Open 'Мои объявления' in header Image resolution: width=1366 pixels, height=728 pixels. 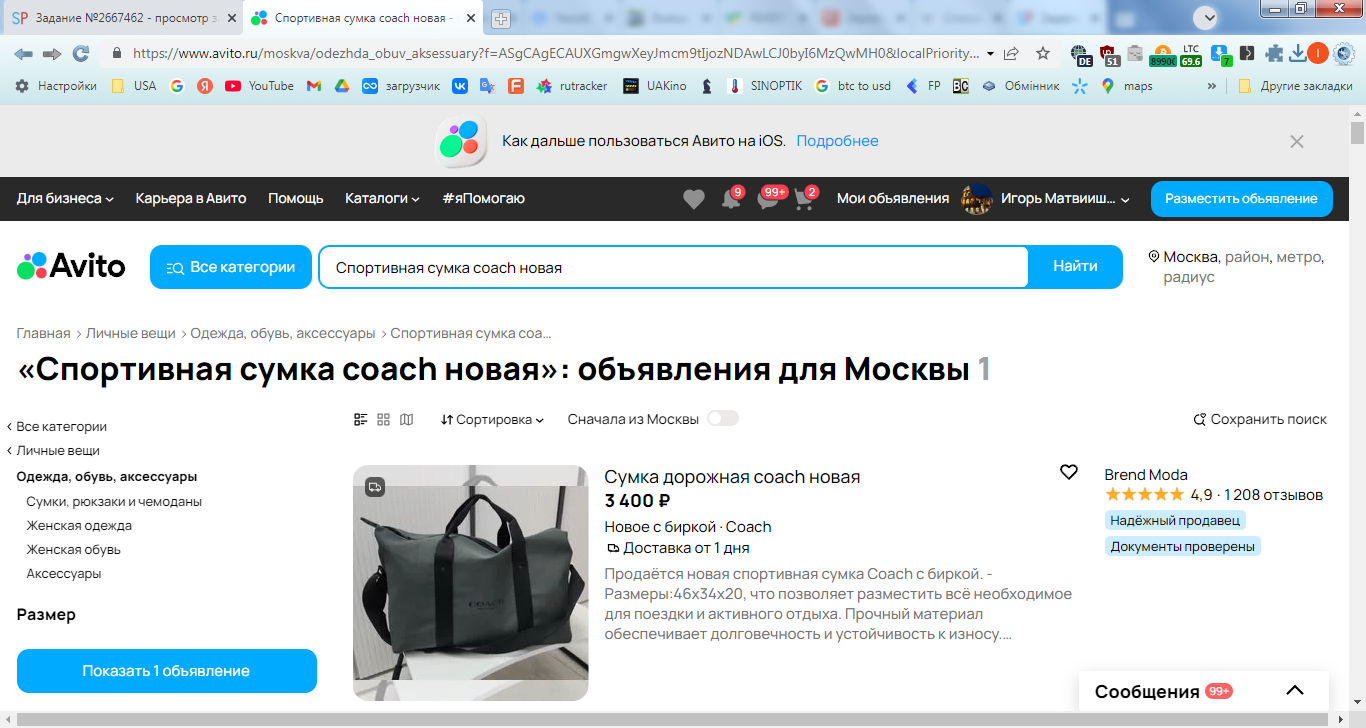(893, 199)
